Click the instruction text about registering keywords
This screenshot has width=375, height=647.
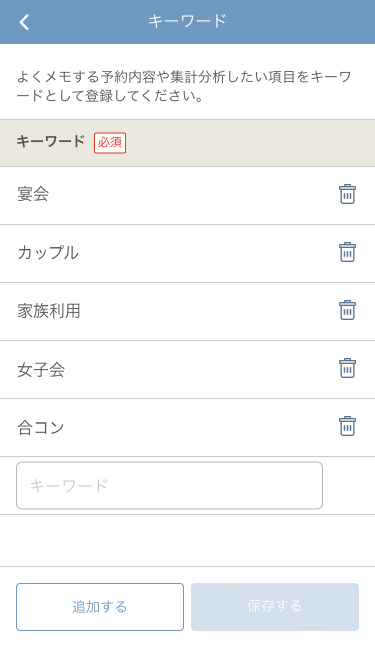(184, 86)
